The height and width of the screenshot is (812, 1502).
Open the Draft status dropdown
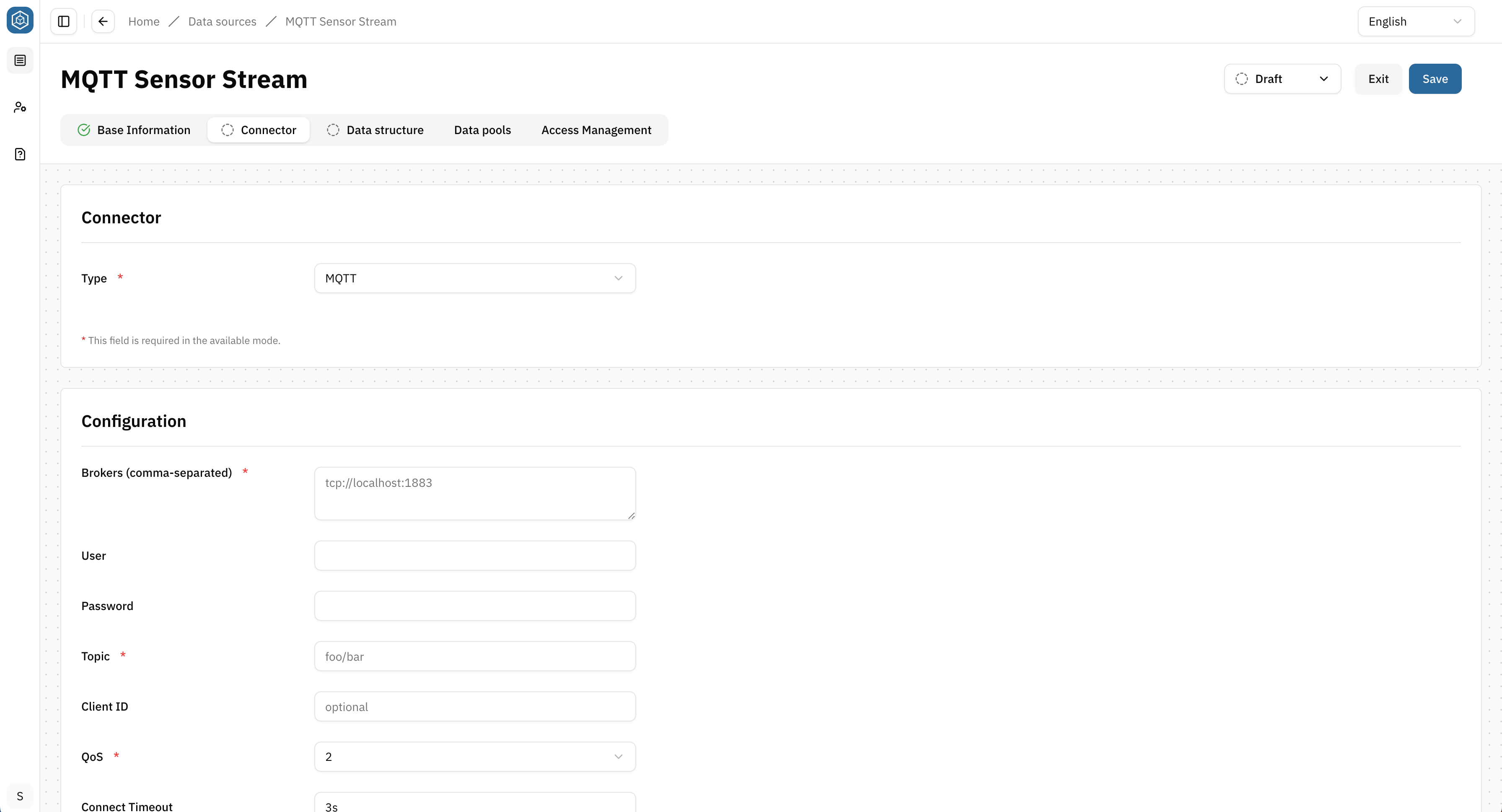coord(1282,79)
